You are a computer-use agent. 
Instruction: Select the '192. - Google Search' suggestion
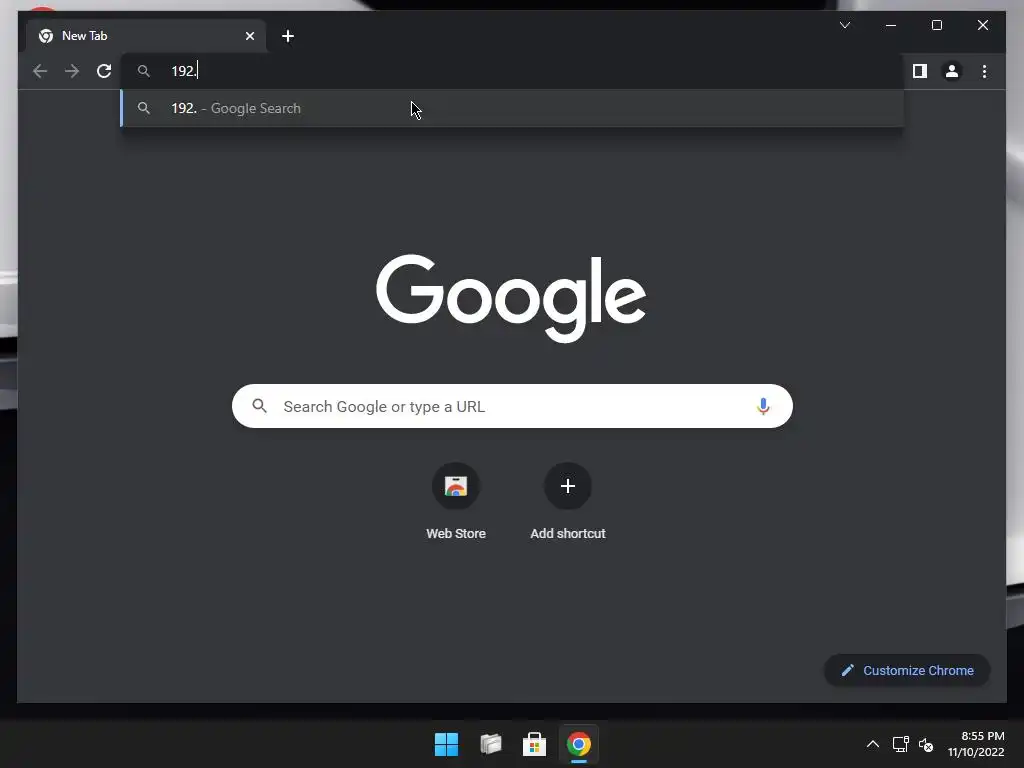(x=512, y=108)
